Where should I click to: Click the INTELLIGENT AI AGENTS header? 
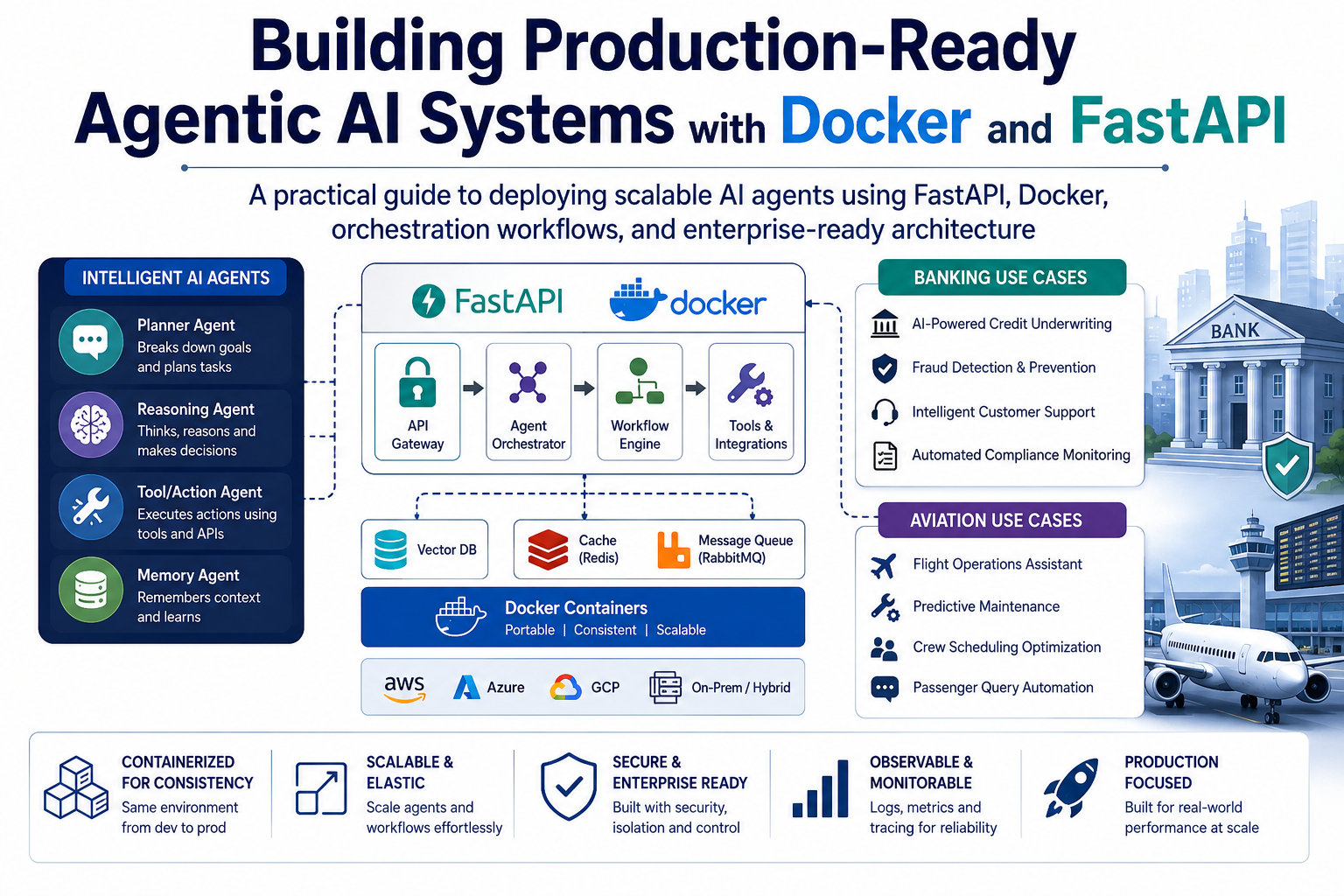(x=176, y=278)
